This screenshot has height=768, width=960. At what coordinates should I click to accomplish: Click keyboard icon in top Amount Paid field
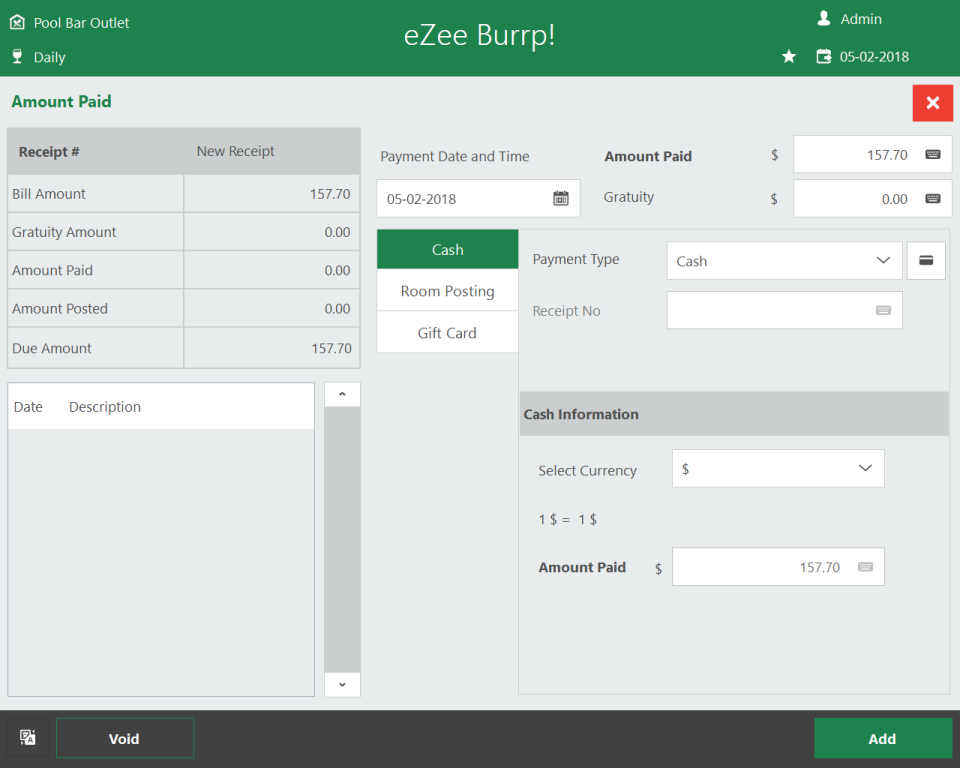point(932,155)
